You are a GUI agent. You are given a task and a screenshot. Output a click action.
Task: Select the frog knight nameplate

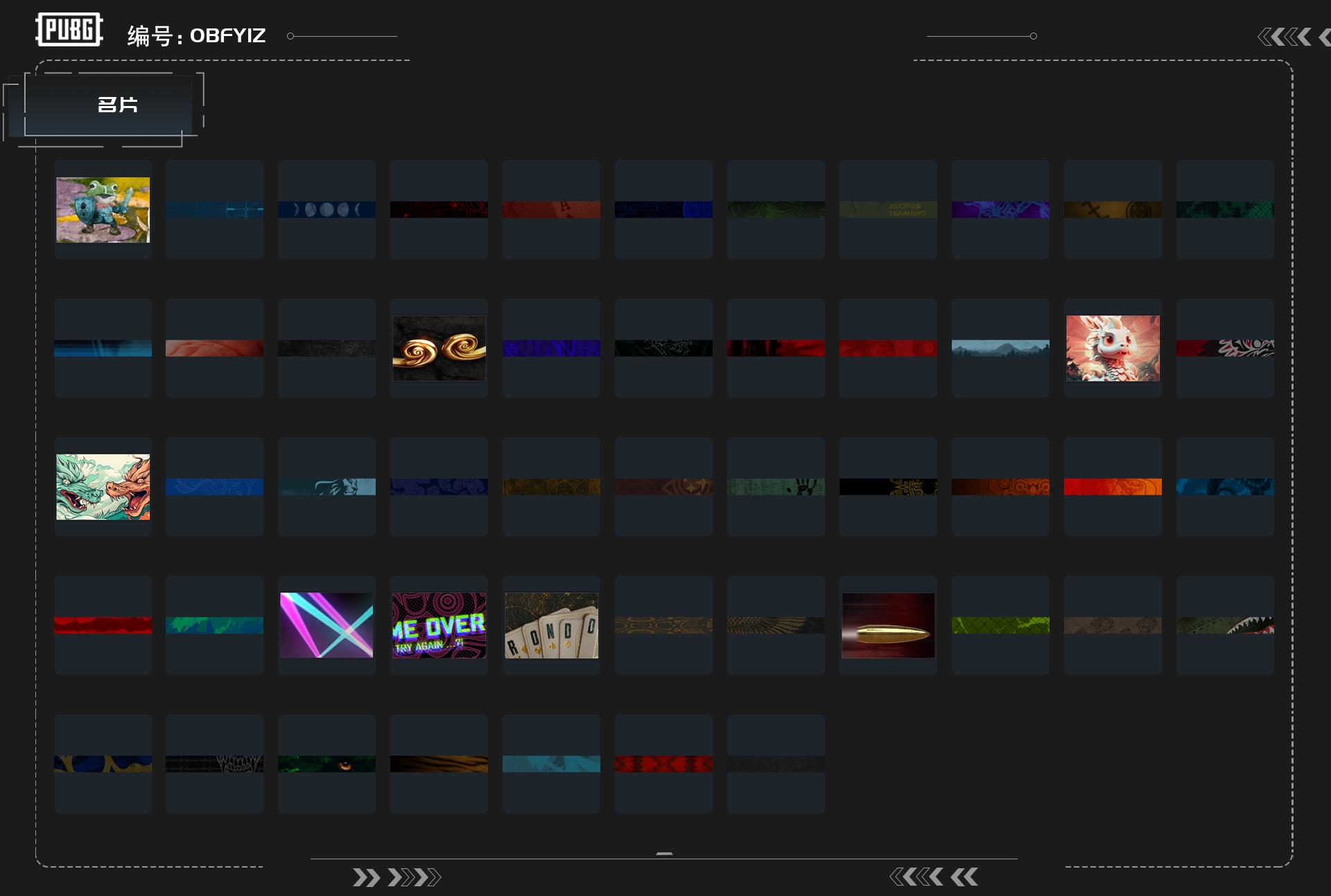coord(103,210)
